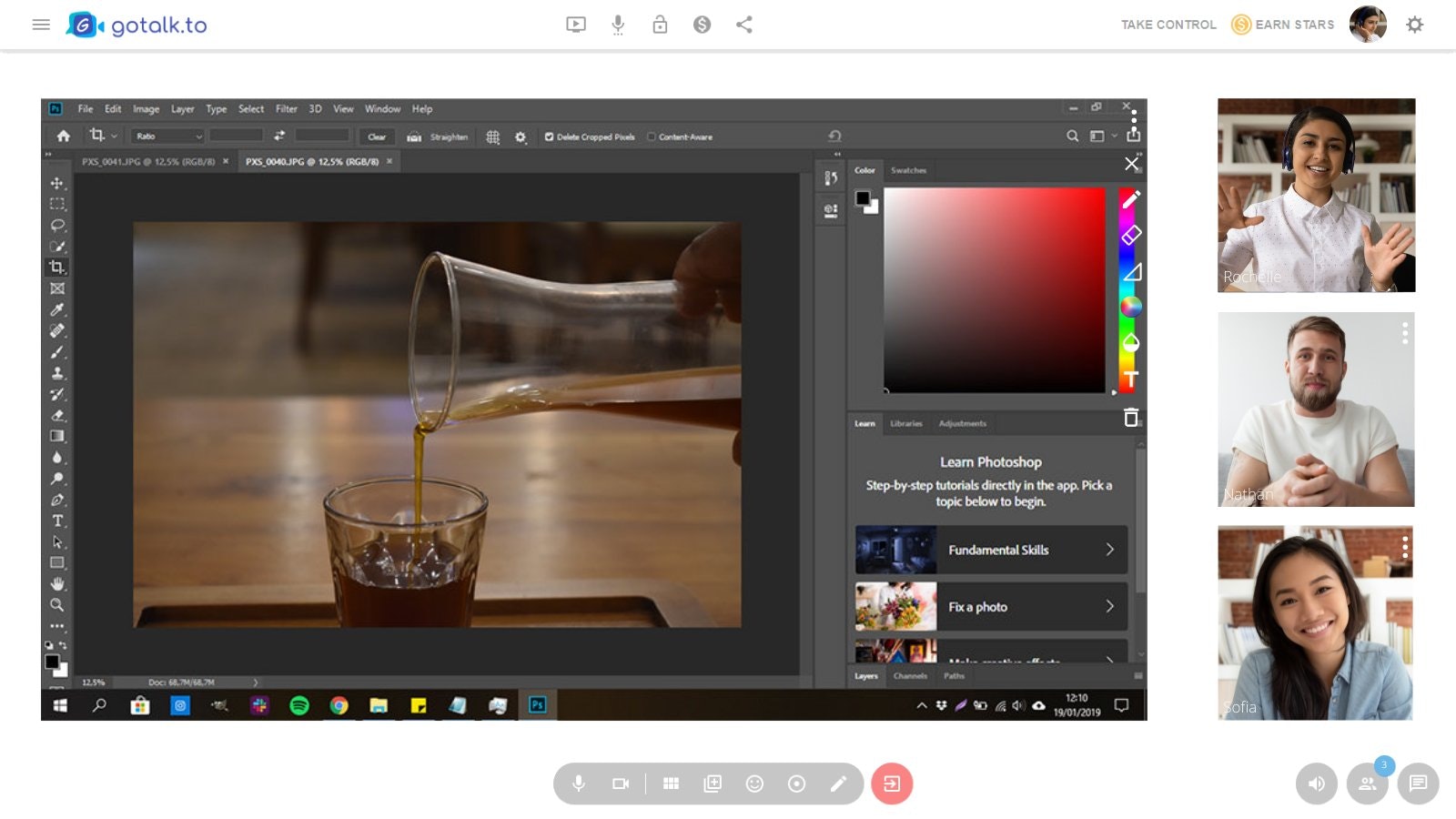Expand the crop tool preset picker
Screen dimensions: 1456x819
pos(114,136)
